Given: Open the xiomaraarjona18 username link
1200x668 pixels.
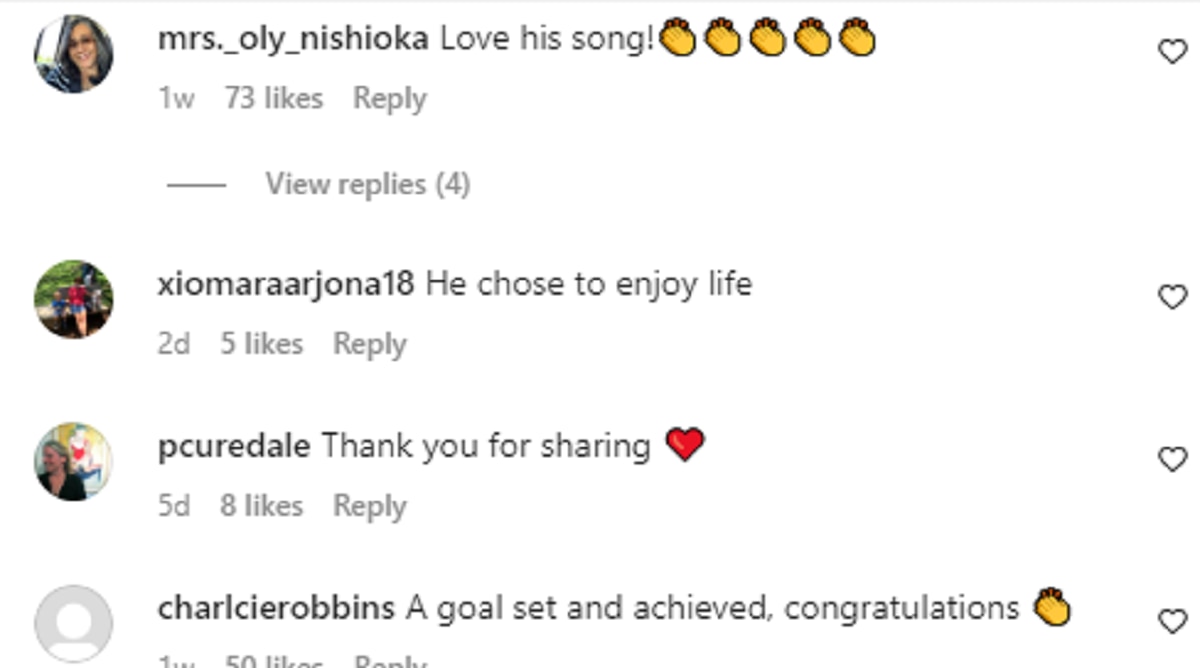Looking at the screenshot, I should coord(285,284).
